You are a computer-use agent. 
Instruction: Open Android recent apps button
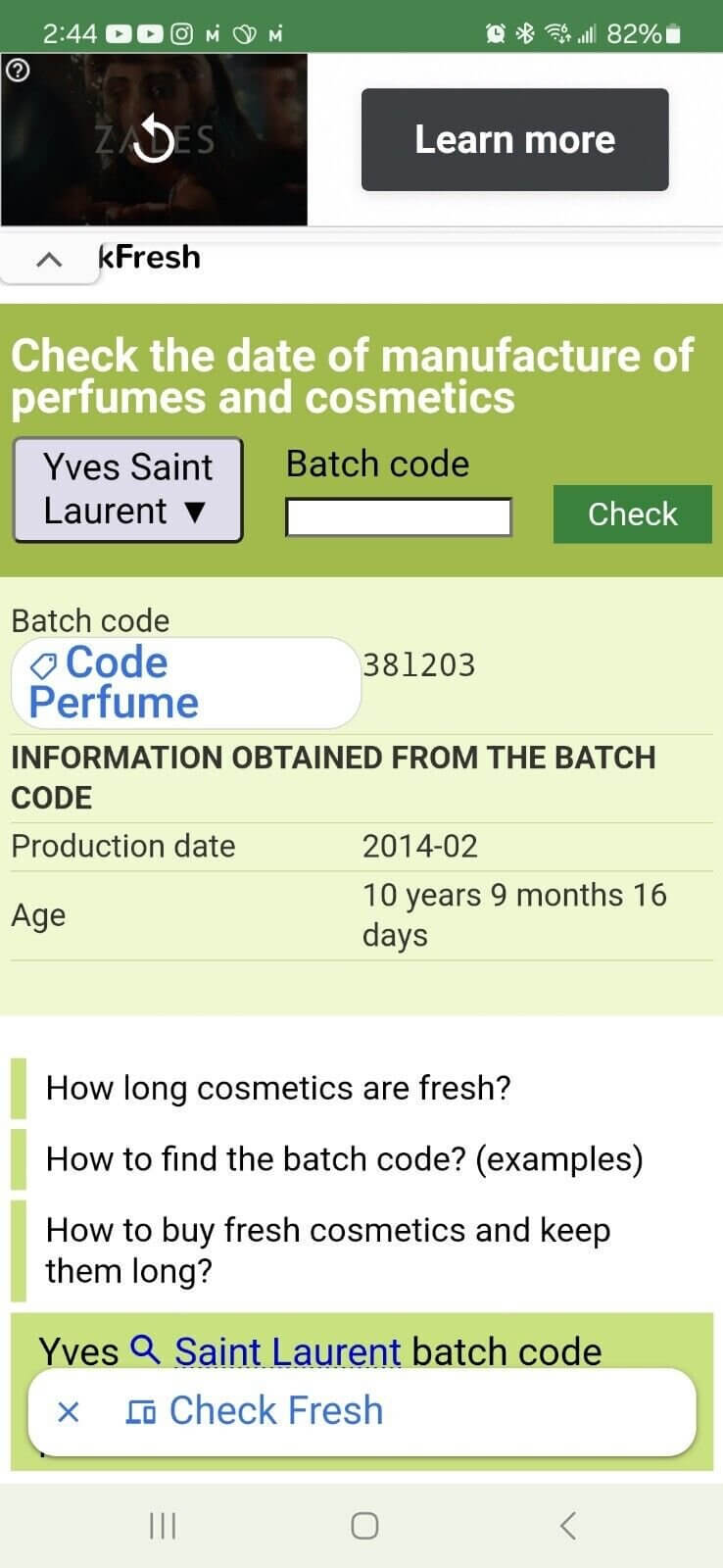click(162, 1525)
